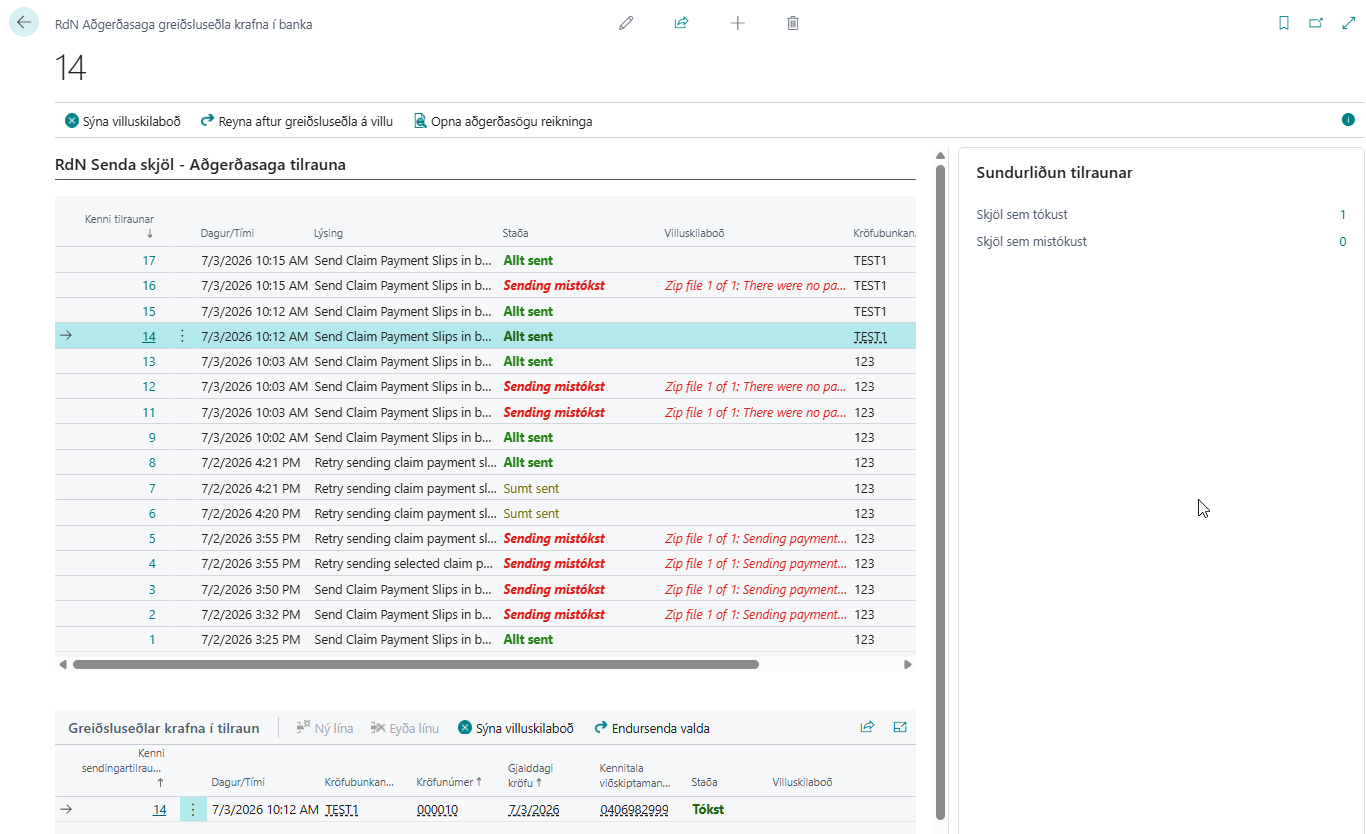This screenshot has height=834, width=1366.
Task: Open page in new window icon
Action: 1316,23
